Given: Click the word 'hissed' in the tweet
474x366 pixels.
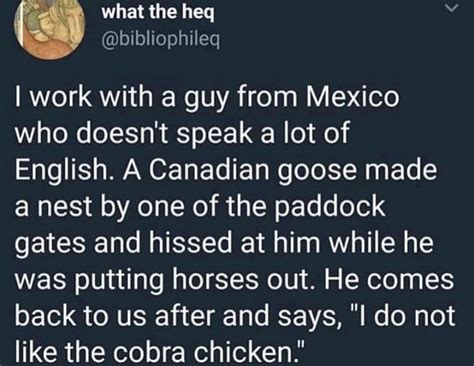Looking at the screenshot, I should click(191, 242).
